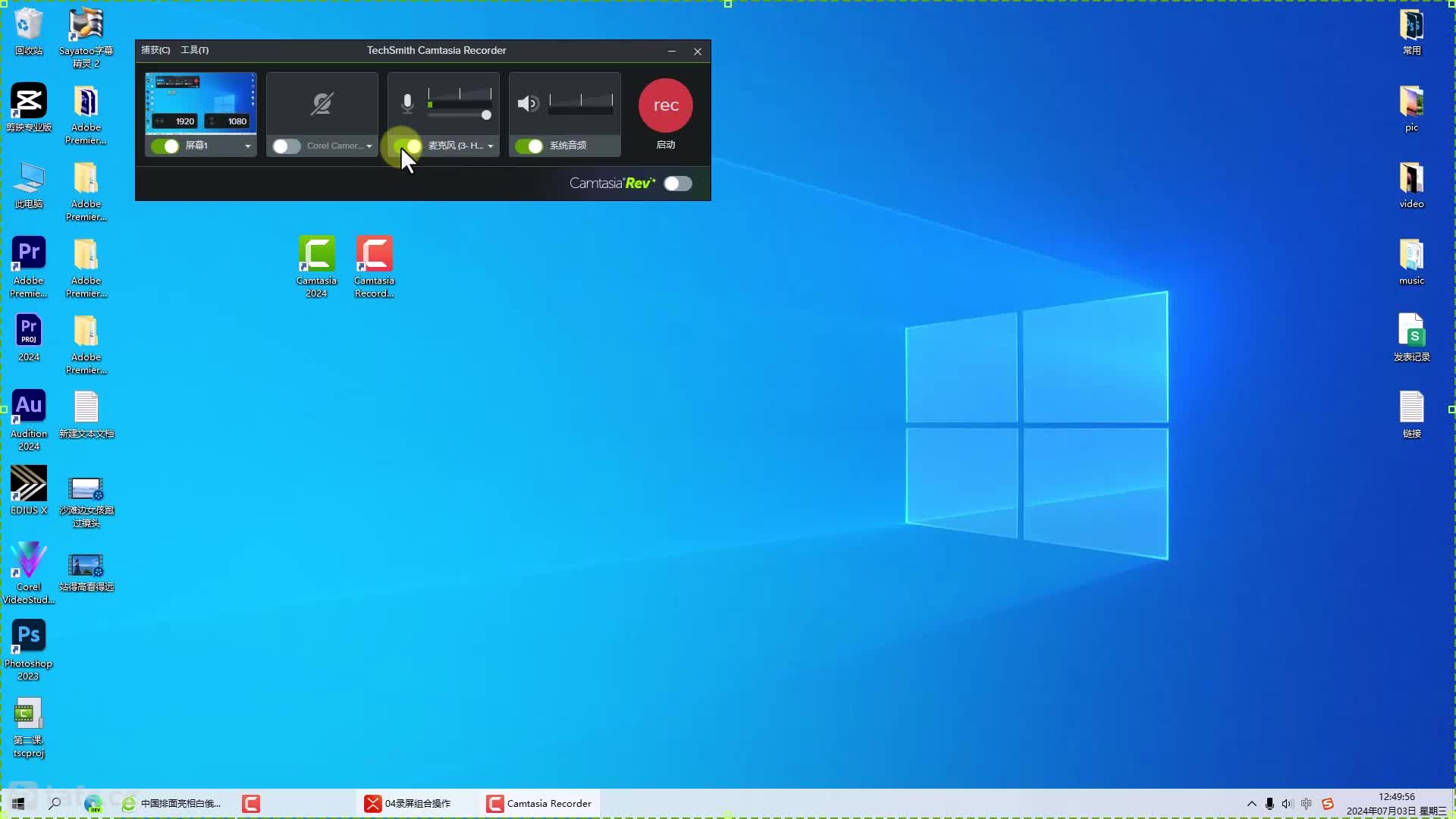
Task: Select the music folder on desktop
Action: click(1411, 262)
